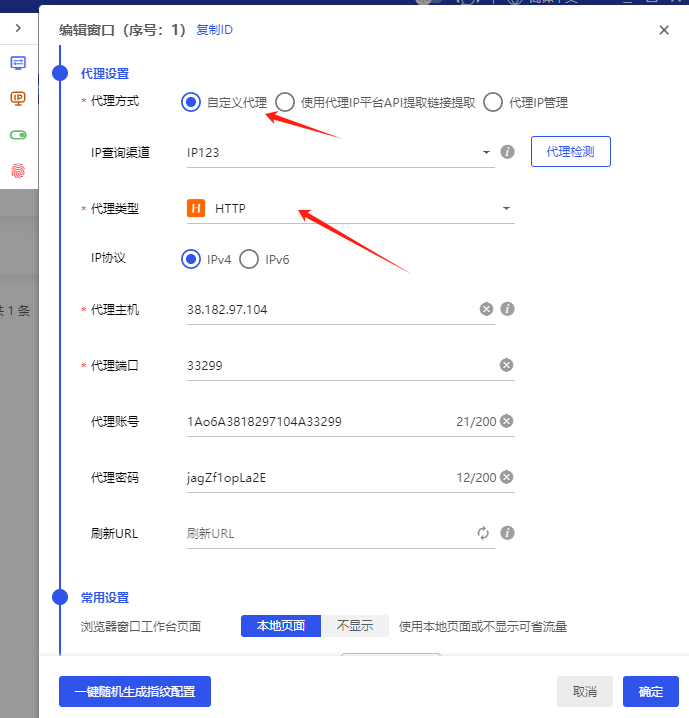Click the window sync monitor sidebar icon
The width and height of the screenshot is (689, 718).
point(18,62)
